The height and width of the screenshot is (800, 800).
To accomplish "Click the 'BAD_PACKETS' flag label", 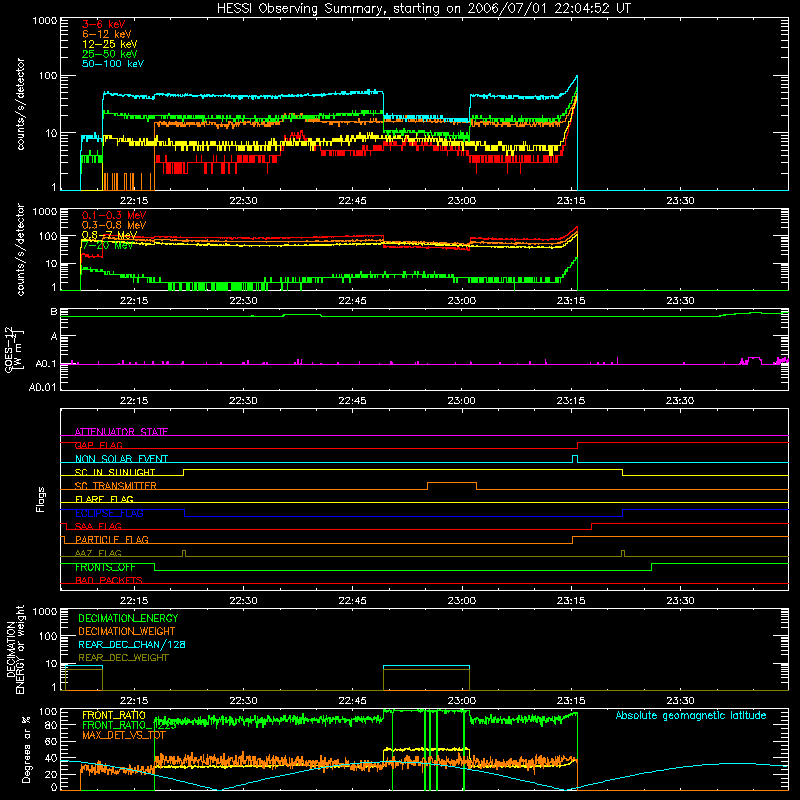I will (109, 580).
